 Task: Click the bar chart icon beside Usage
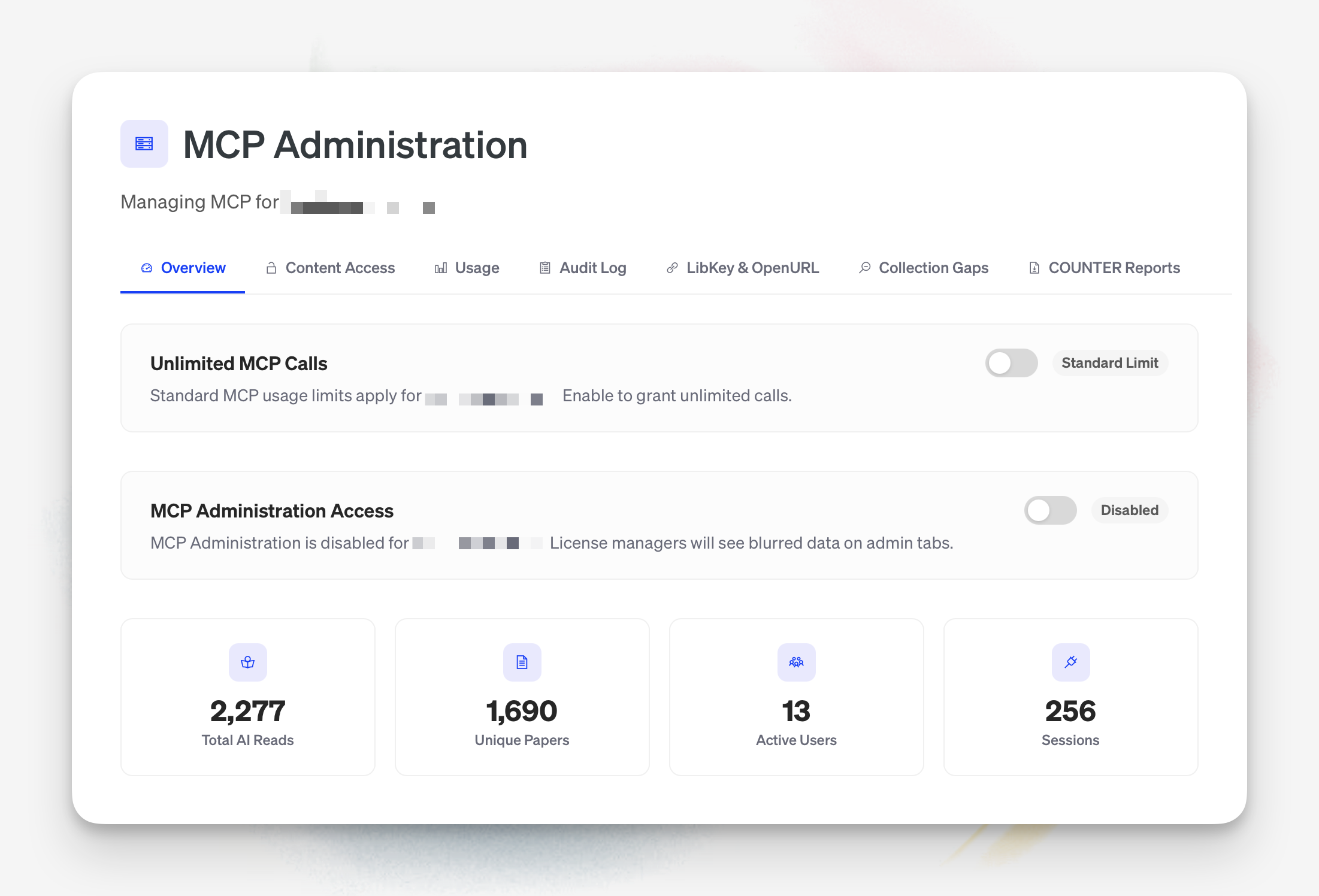(x=441, y=268)
